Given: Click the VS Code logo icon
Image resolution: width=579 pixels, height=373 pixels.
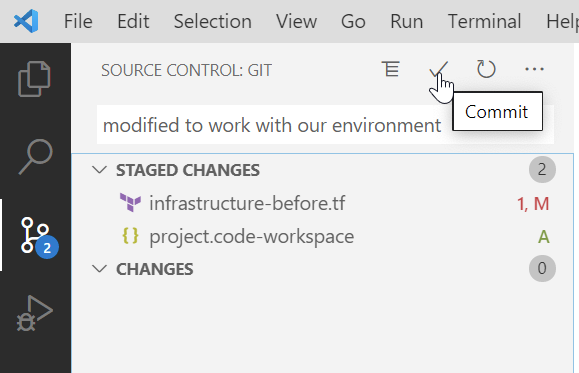Looking at the screenshot, I should [x=26, y=21].
